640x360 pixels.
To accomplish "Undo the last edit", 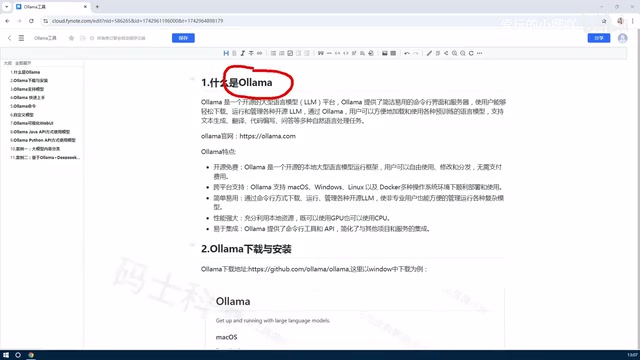I will [x=407, y=53].
